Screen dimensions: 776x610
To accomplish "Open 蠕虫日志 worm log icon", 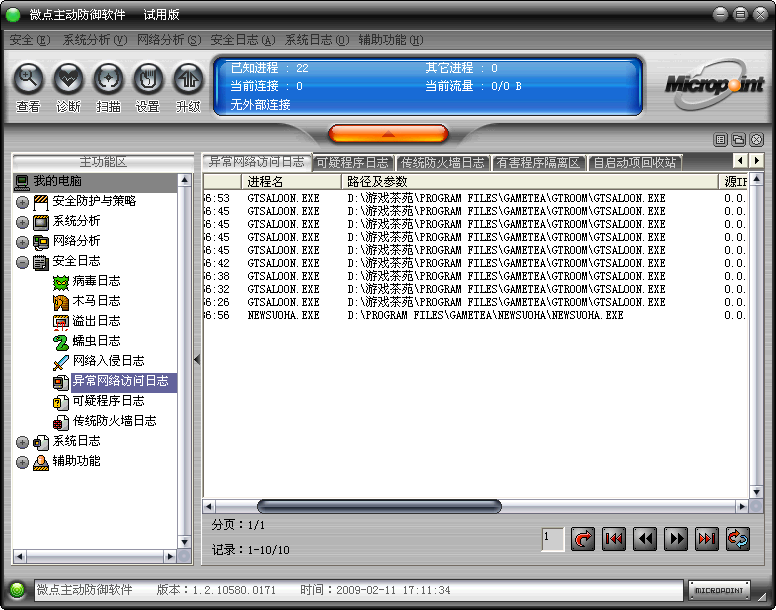I will click(x=60, y=342).
